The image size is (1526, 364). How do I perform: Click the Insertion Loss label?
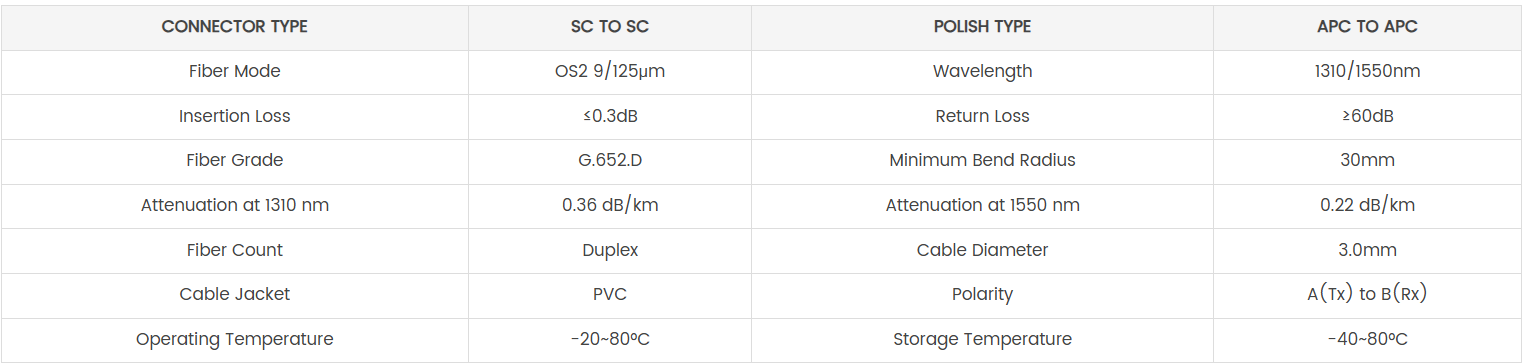click(235, 116)
